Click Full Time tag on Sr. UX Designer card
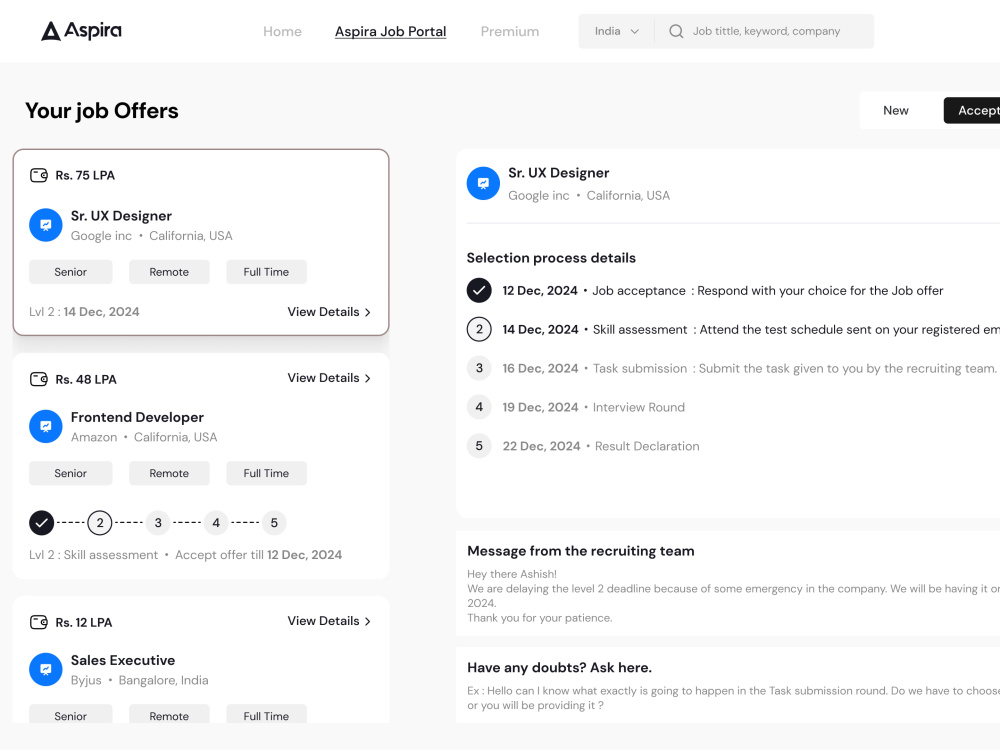The height and width of the screenshot is (750, 1000). click(x=266, y=272)
